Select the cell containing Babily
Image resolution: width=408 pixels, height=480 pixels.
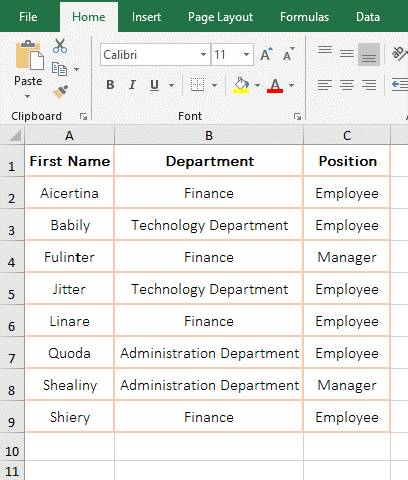click(69, 225)
